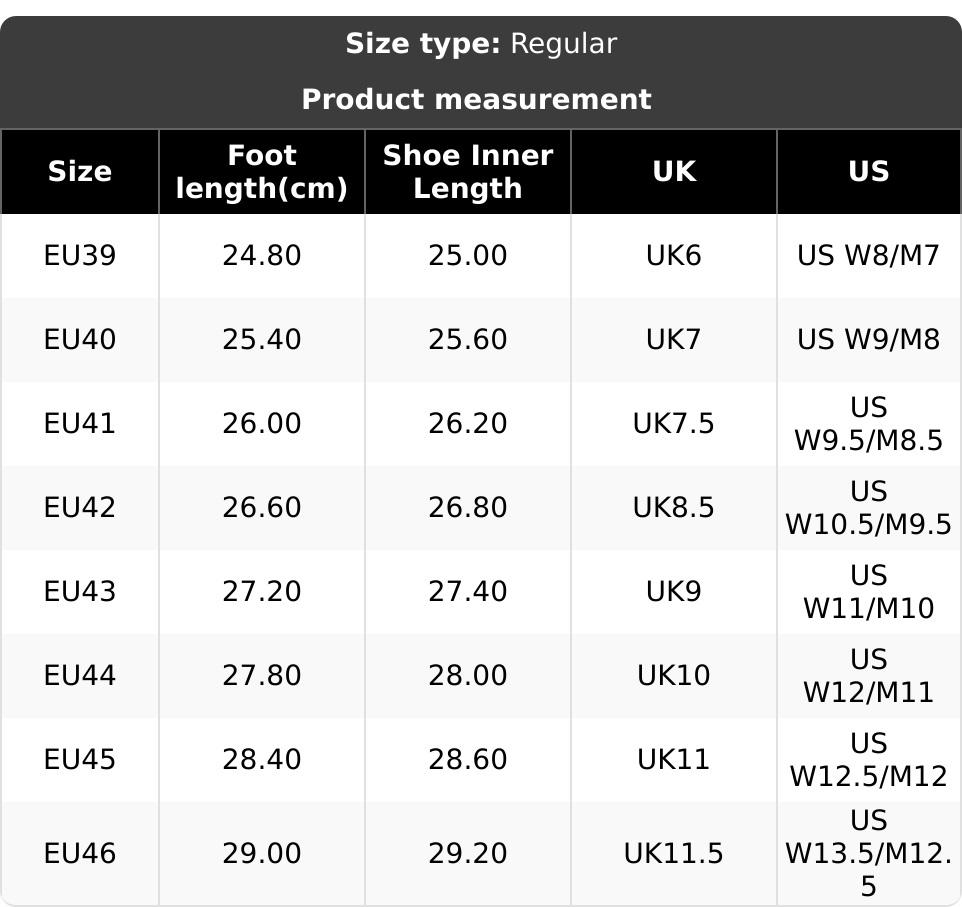Click the 27.20 foot length value
This screenshot has width=962, height=907.
click(x=261, y=592)
